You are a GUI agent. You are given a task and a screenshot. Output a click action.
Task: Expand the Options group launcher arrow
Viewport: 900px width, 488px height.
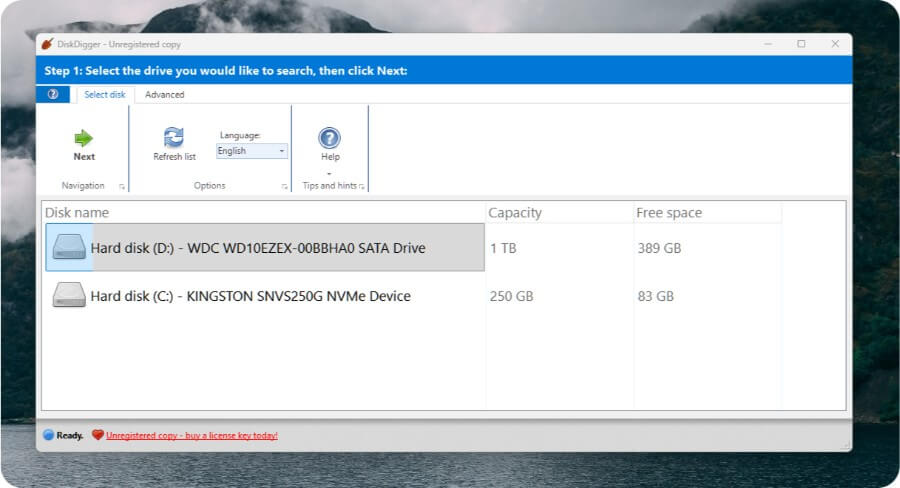point(284,187)
